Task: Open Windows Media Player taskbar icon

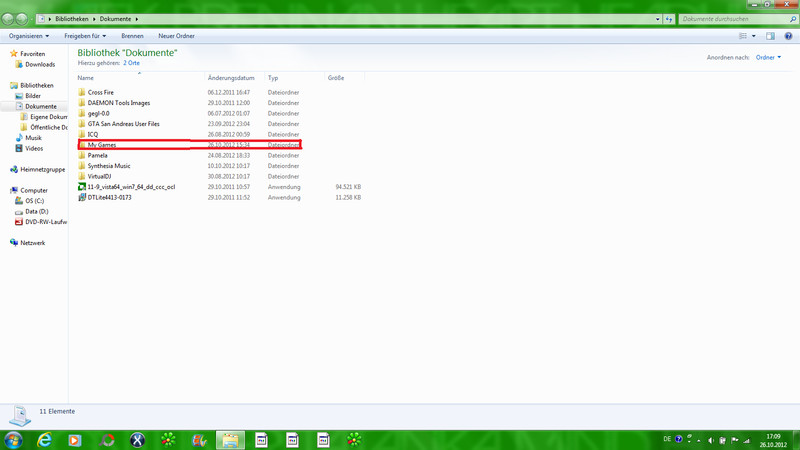Action: pyautogui.click(x=75, y=440)
